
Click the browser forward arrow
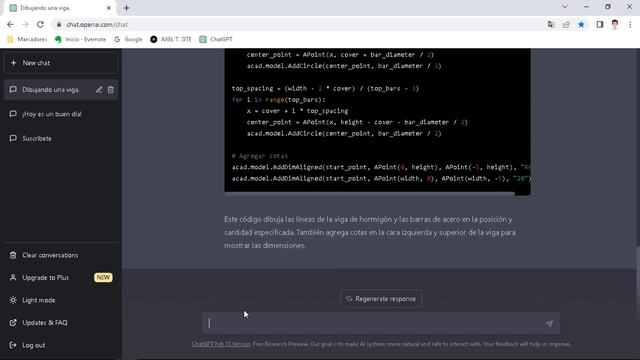click(x=25, y=24)
